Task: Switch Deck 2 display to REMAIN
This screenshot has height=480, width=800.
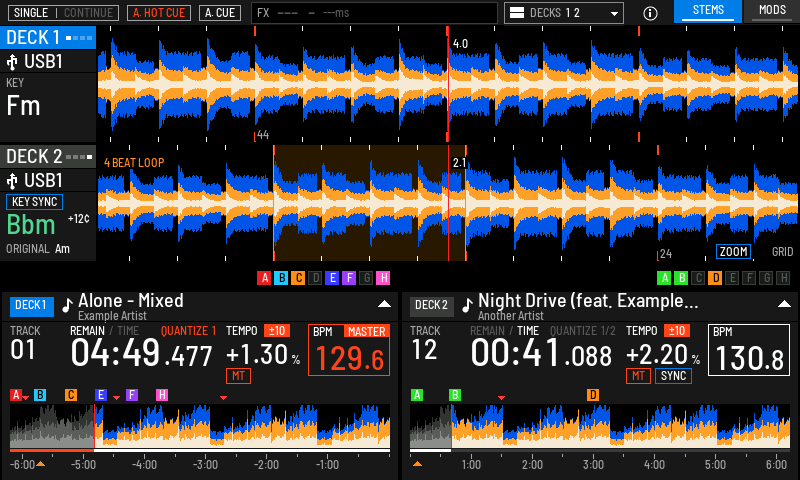Action: (x=487, y=331)
